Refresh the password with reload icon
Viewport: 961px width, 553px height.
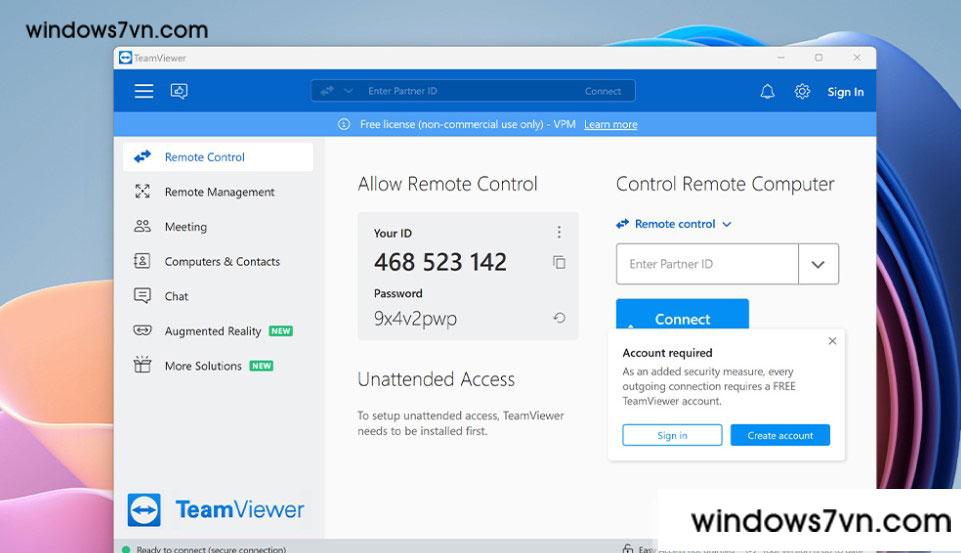point(559,318)
